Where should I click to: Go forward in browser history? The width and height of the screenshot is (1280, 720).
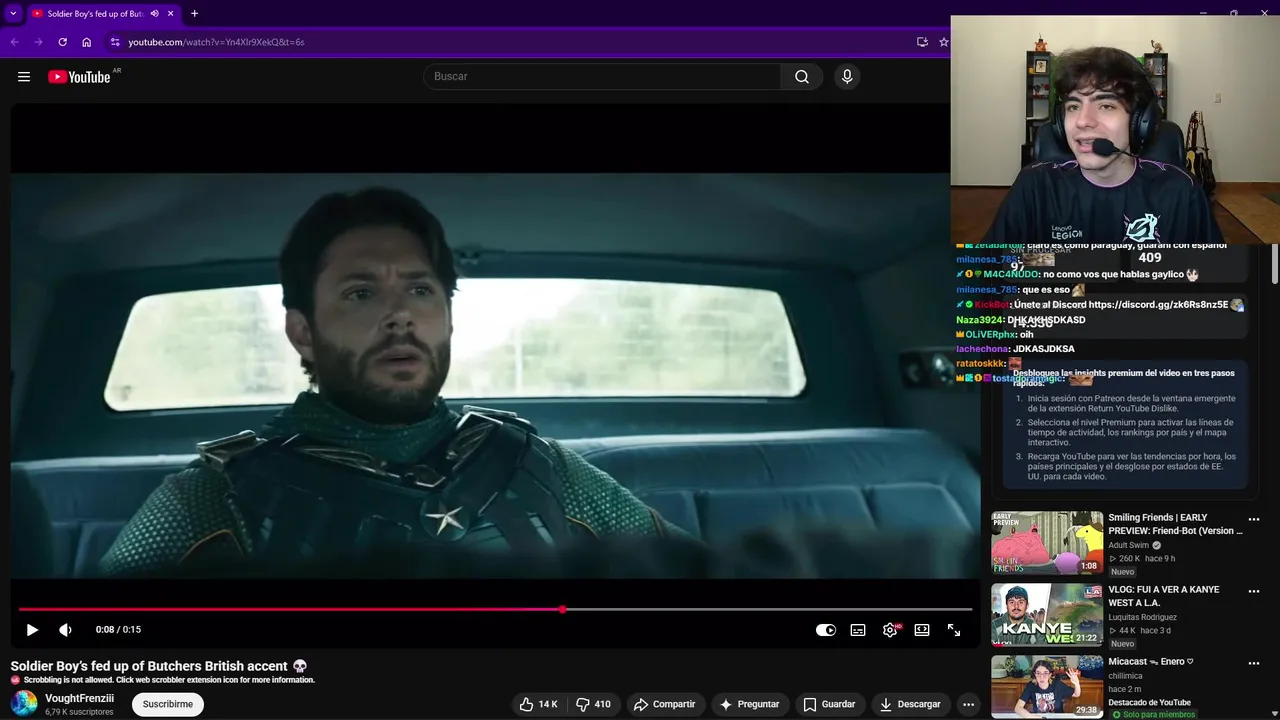click(x=38, y=42)
